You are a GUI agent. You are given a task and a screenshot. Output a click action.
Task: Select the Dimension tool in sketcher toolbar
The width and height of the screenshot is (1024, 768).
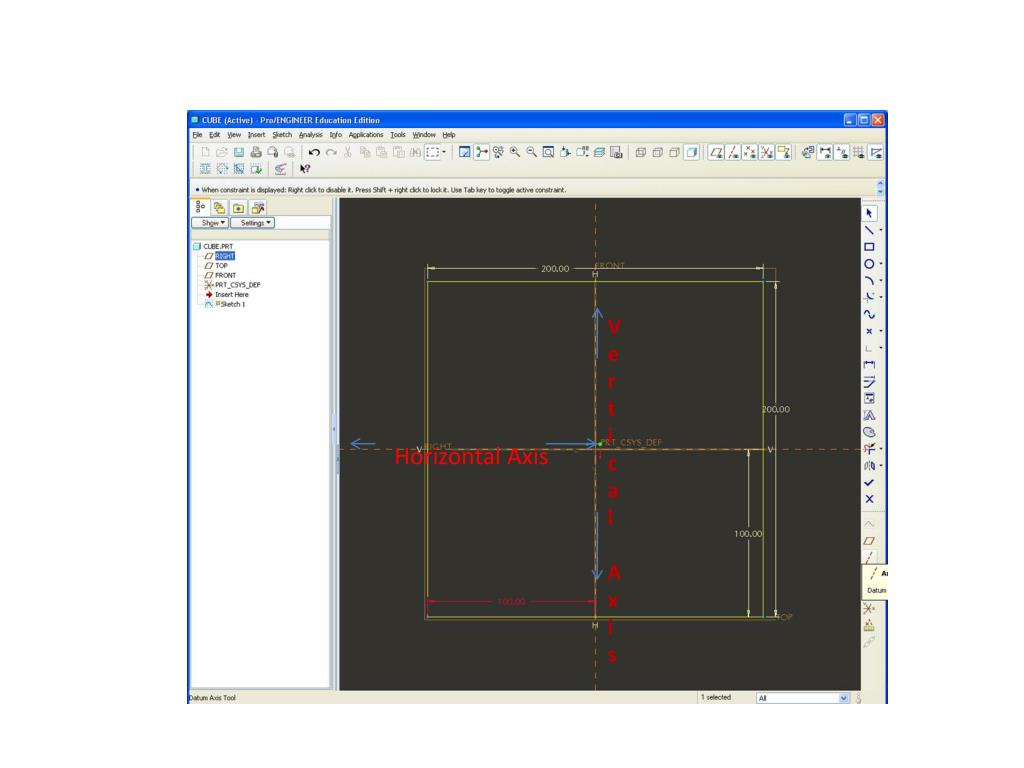[869, 365]
